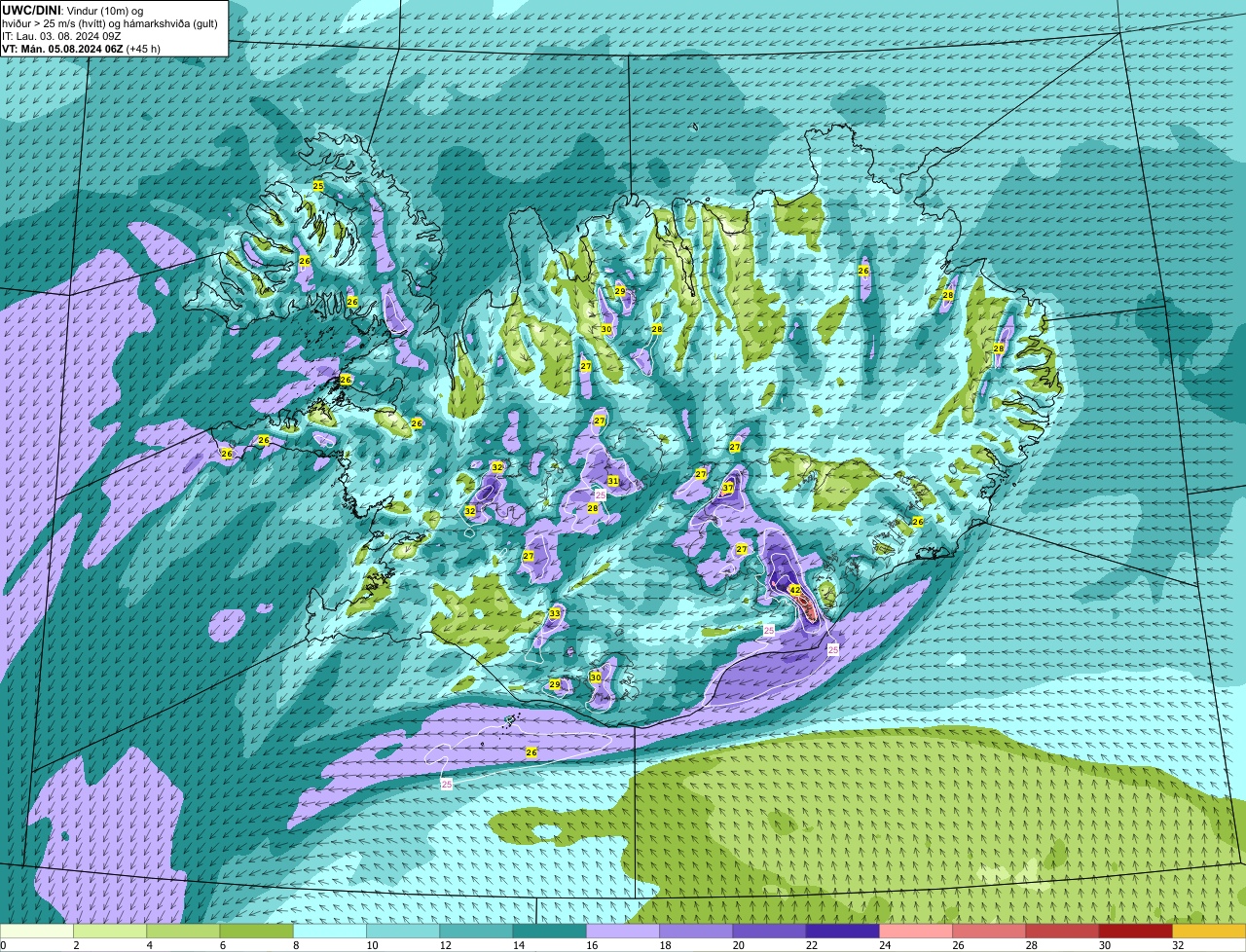The width and height of the screenshot is (1246, 952).
Task: Pick the 12–14 m/s teal legend swatch
Action: click(476, 931)
